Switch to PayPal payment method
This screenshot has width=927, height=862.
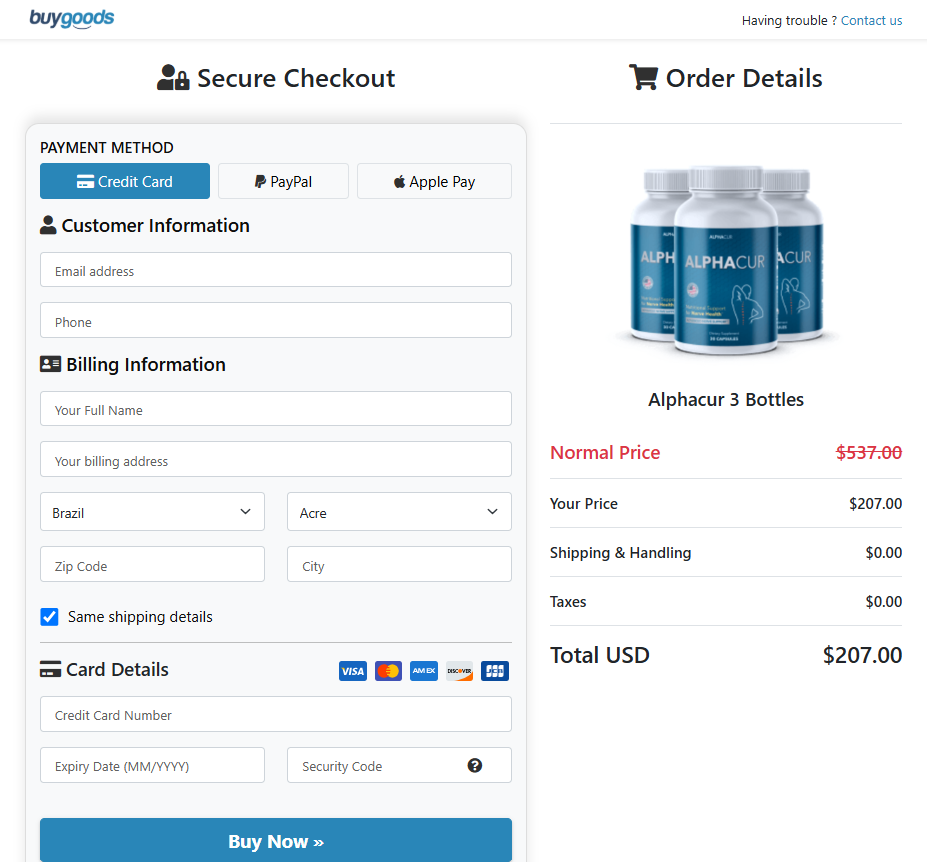pos(284,181)
